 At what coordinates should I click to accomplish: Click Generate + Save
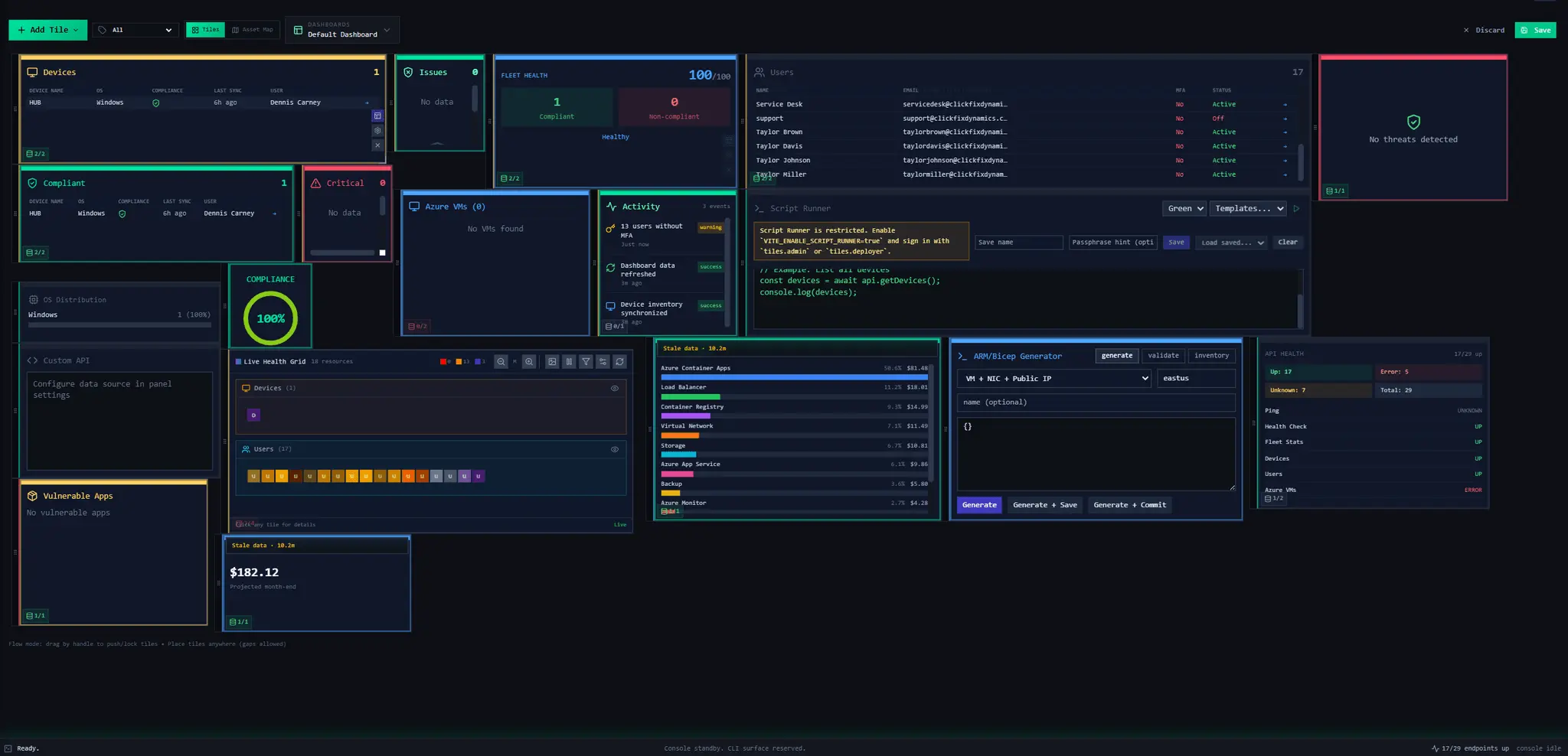point(1044,505)
